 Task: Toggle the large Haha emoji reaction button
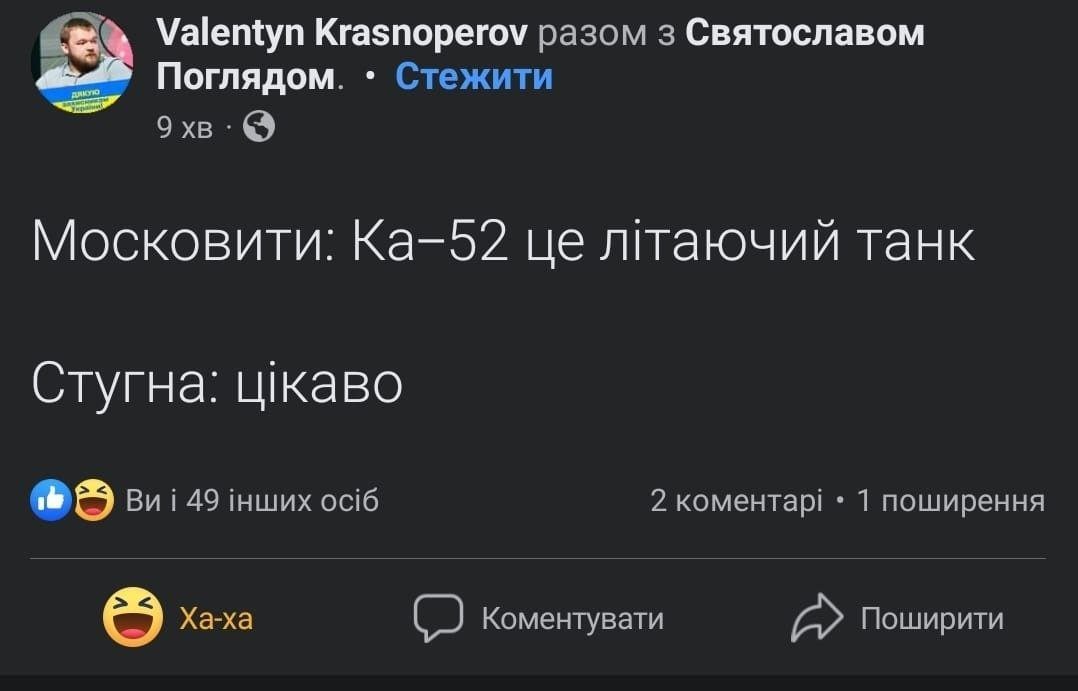[x=133, y=618]
